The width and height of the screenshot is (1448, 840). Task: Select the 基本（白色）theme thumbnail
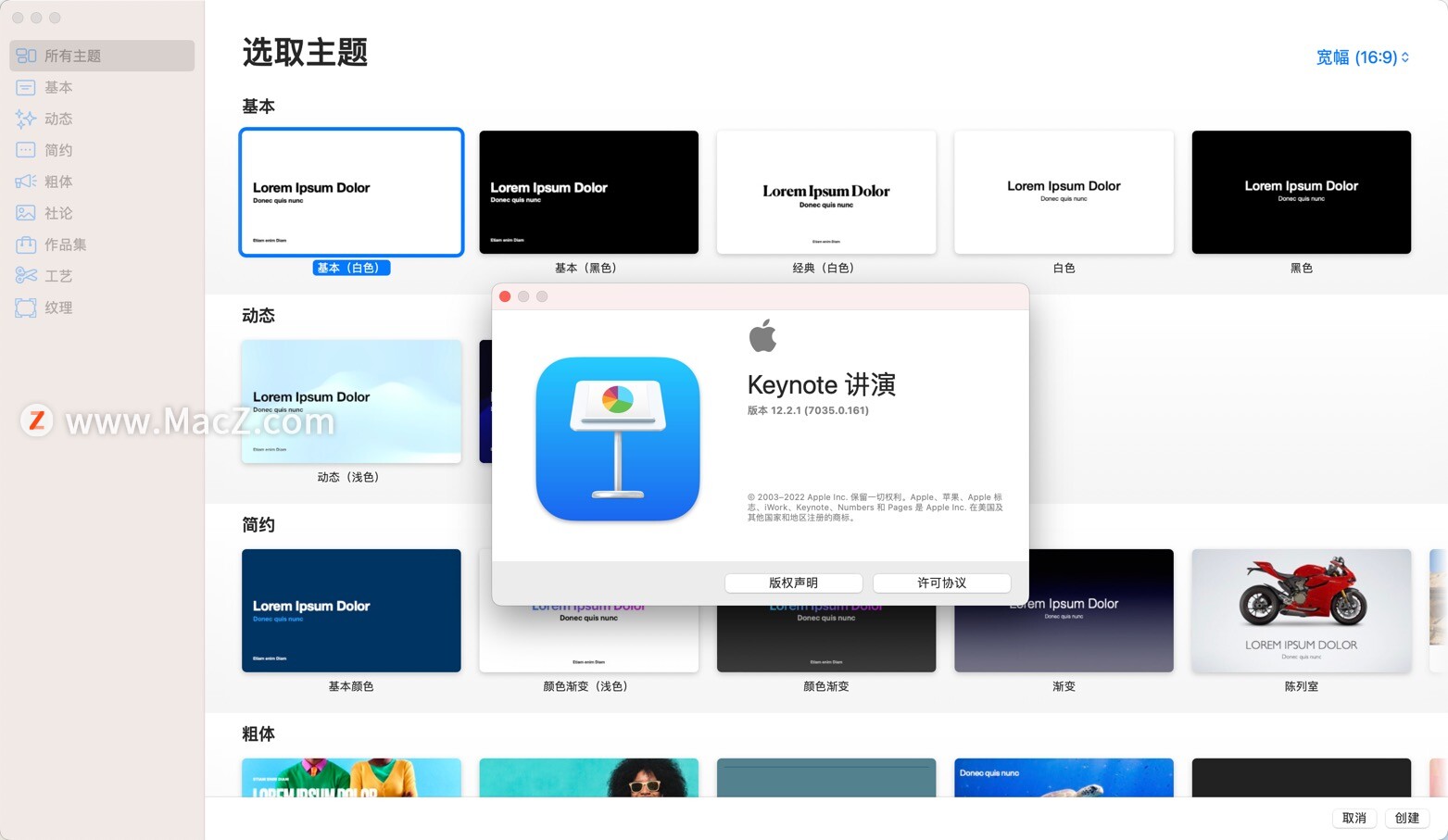pyautogui.click(x=351, y=192)
